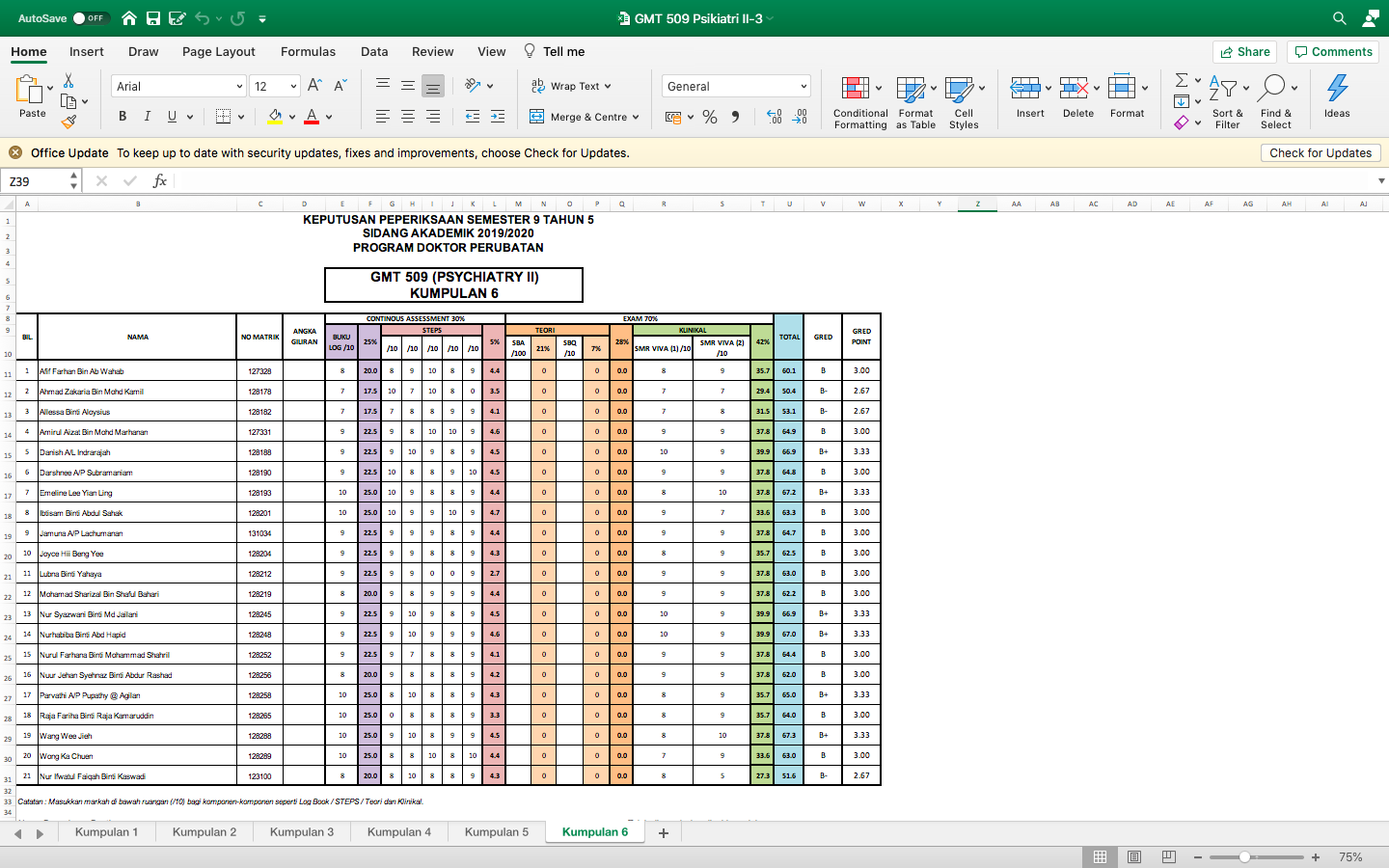Toggle centre horizontal alignment
This screenshot has width=1389, height=868.
(x=408, y=117)
